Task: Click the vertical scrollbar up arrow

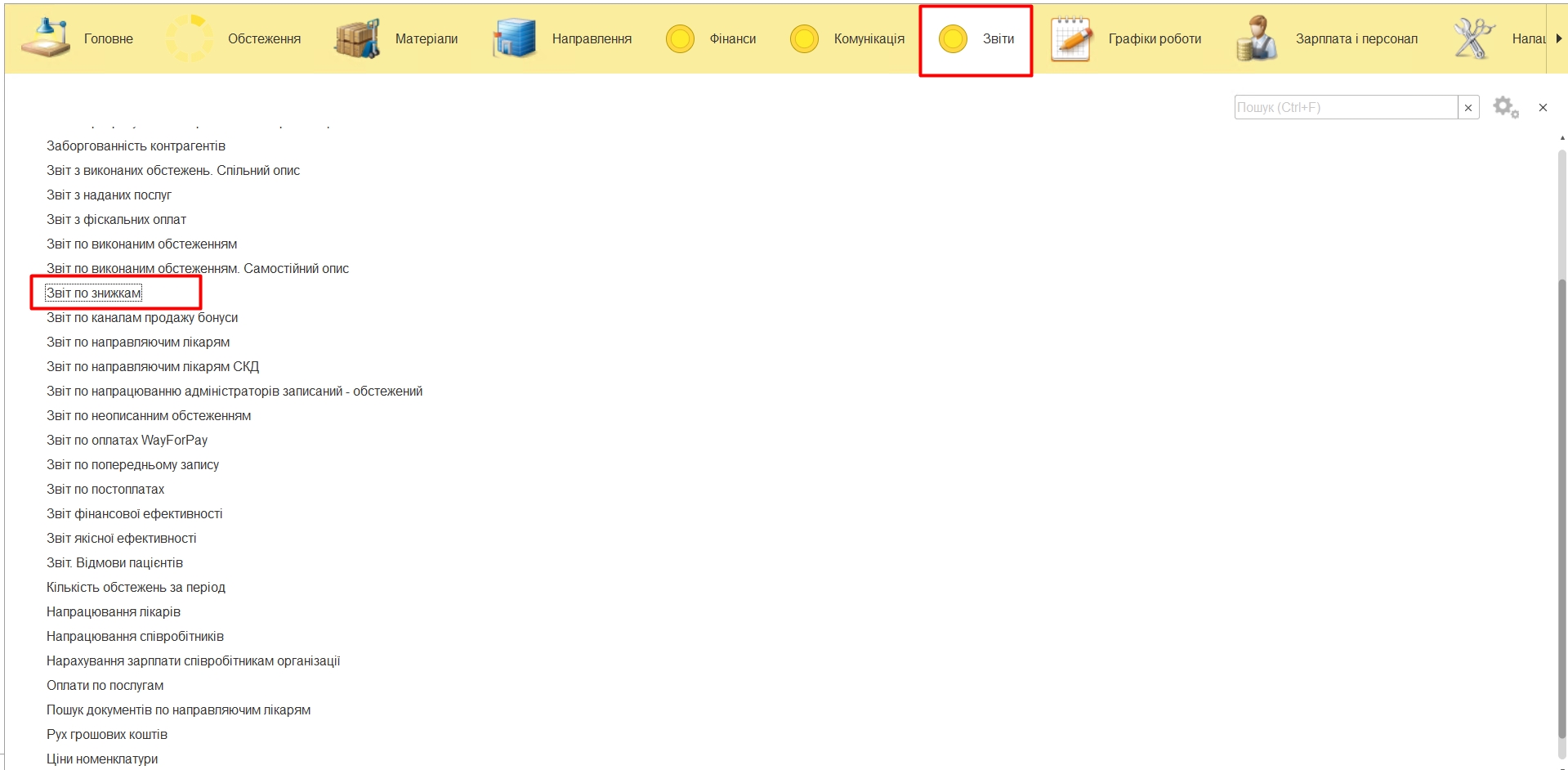Action: click(1561, 138)
